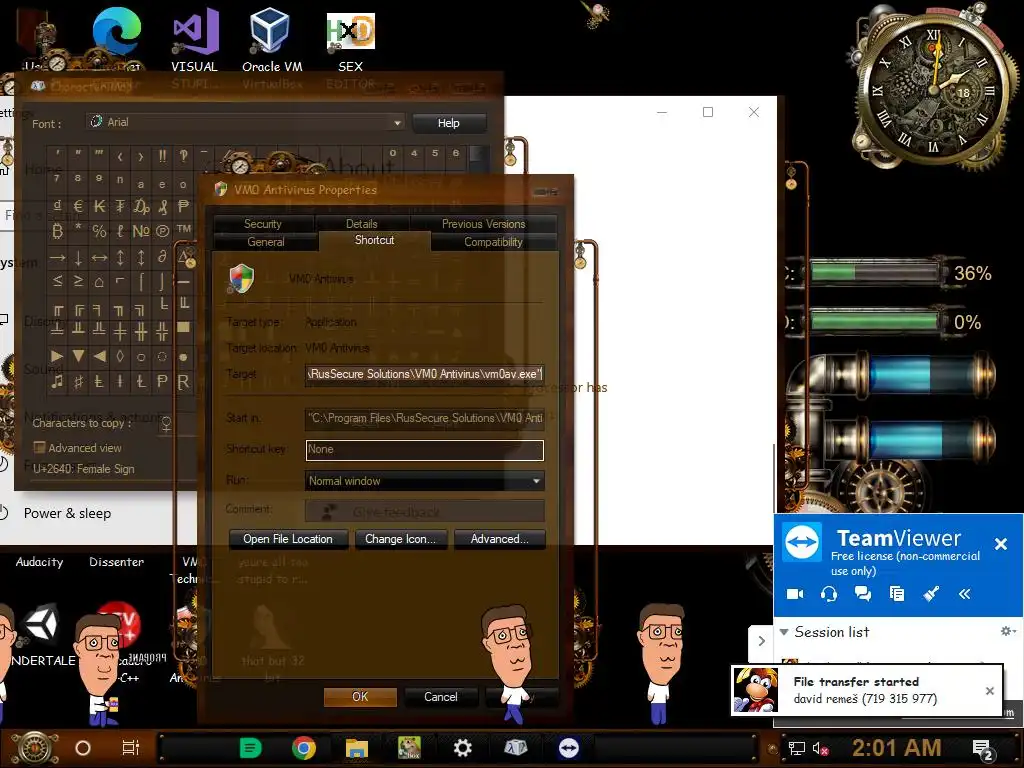Switch to the Details tab
The height and width of the screenshot is (768, 1024).
pos(362,223)
